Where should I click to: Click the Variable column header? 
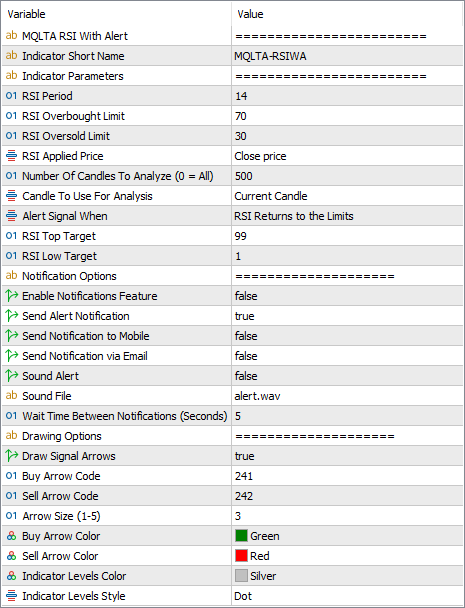point(116,14)
